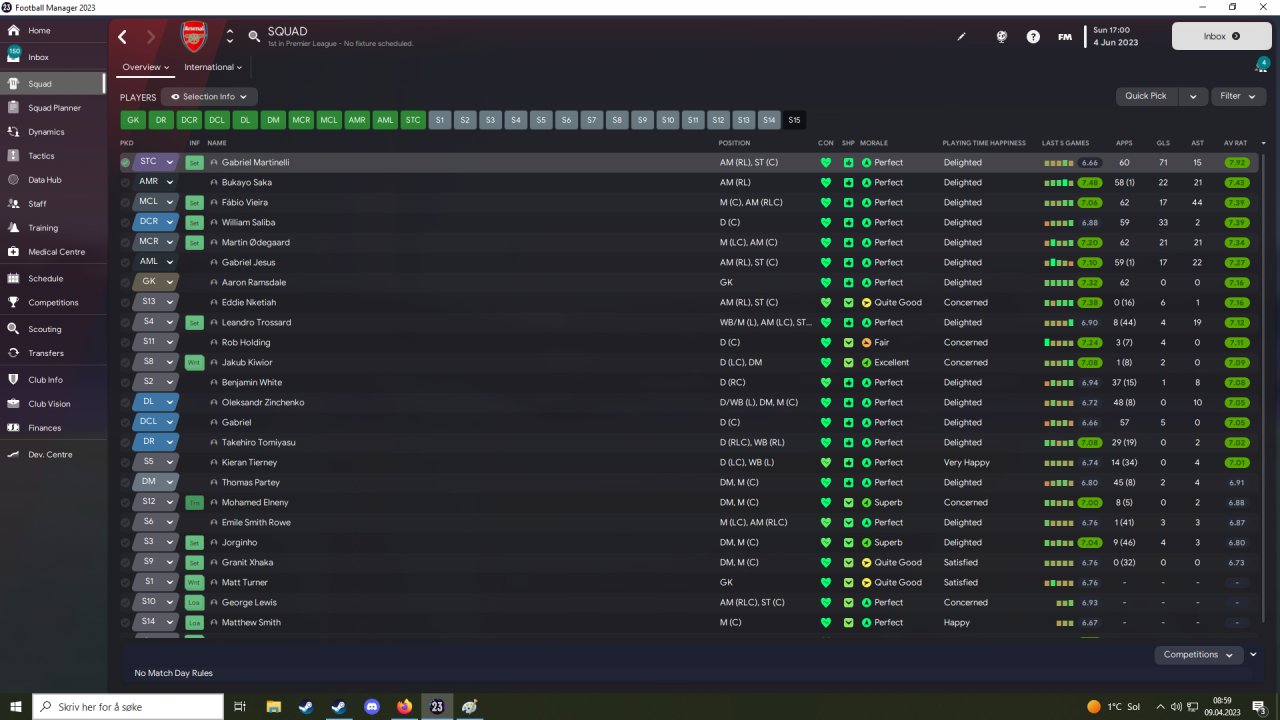This screenshot has height=720, width=1280.
Task: Open GK position dropdown for Aaron Ramsdale
Action: click(155, 282)
